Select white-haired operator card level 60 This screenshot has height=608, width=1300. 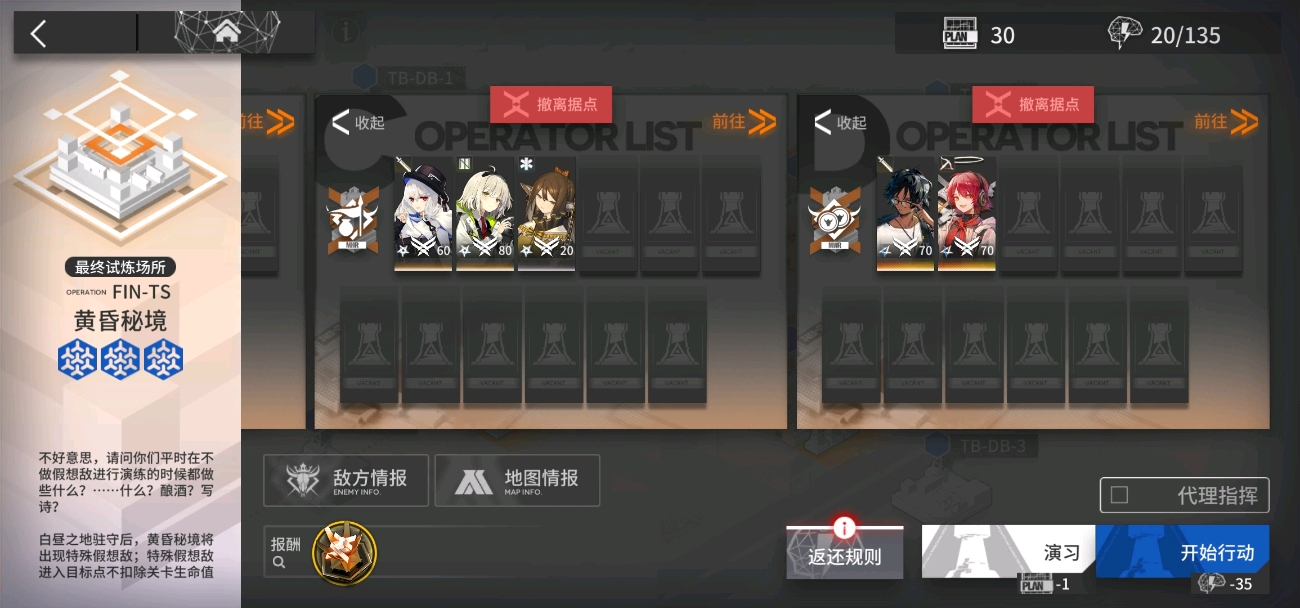(424, 213)
